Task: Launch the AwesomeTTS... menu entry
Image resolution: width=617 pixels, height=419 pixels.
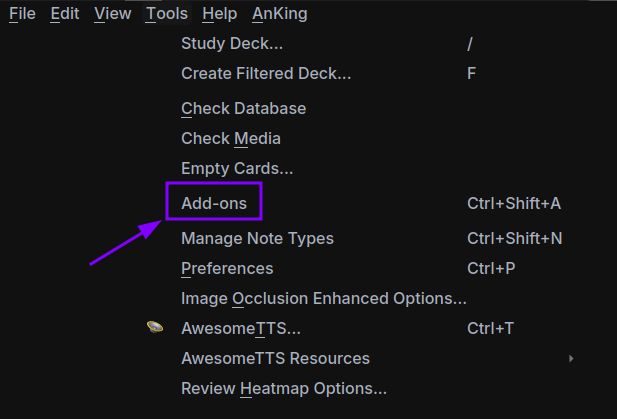Action: click(240, 328)
